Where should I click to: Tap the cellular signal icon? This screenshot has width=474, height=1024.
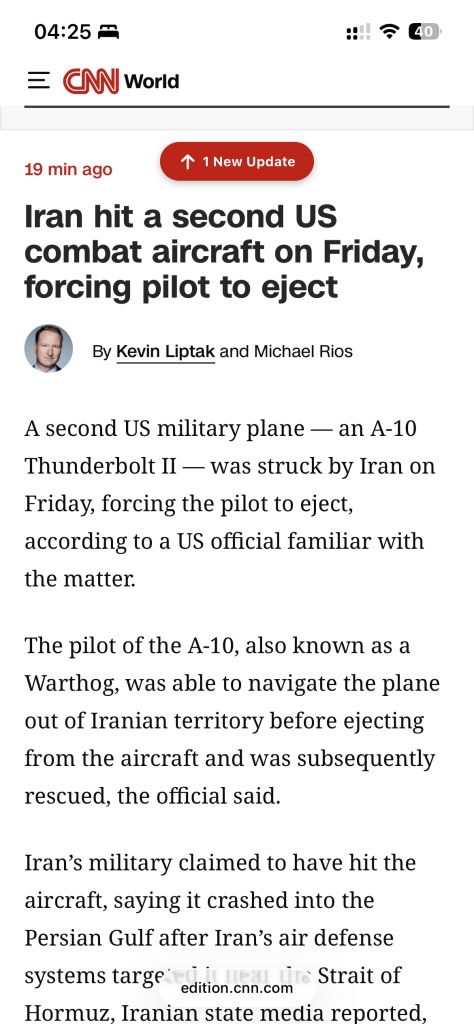[x=358, y=32]
